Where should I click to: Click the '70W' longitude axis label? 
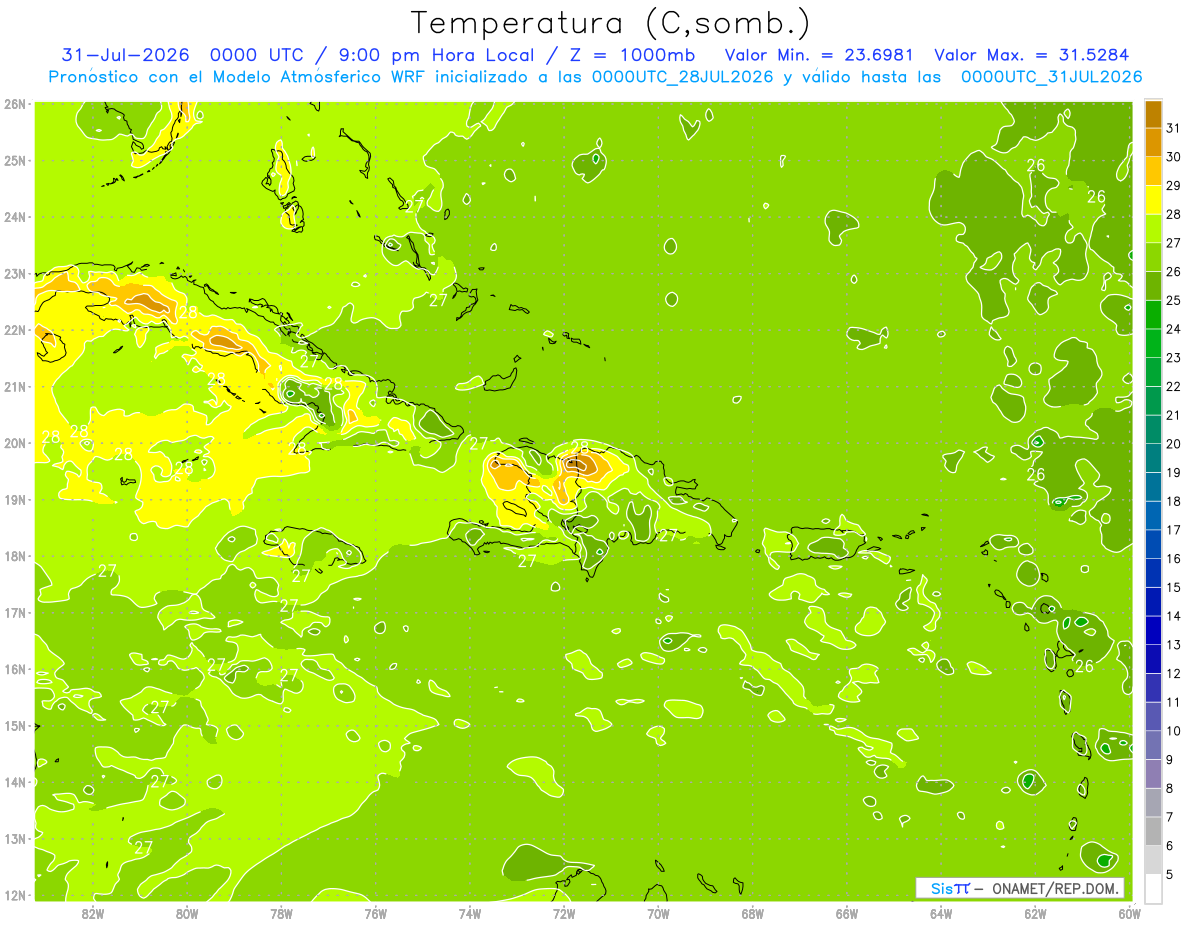pos(658,914)
